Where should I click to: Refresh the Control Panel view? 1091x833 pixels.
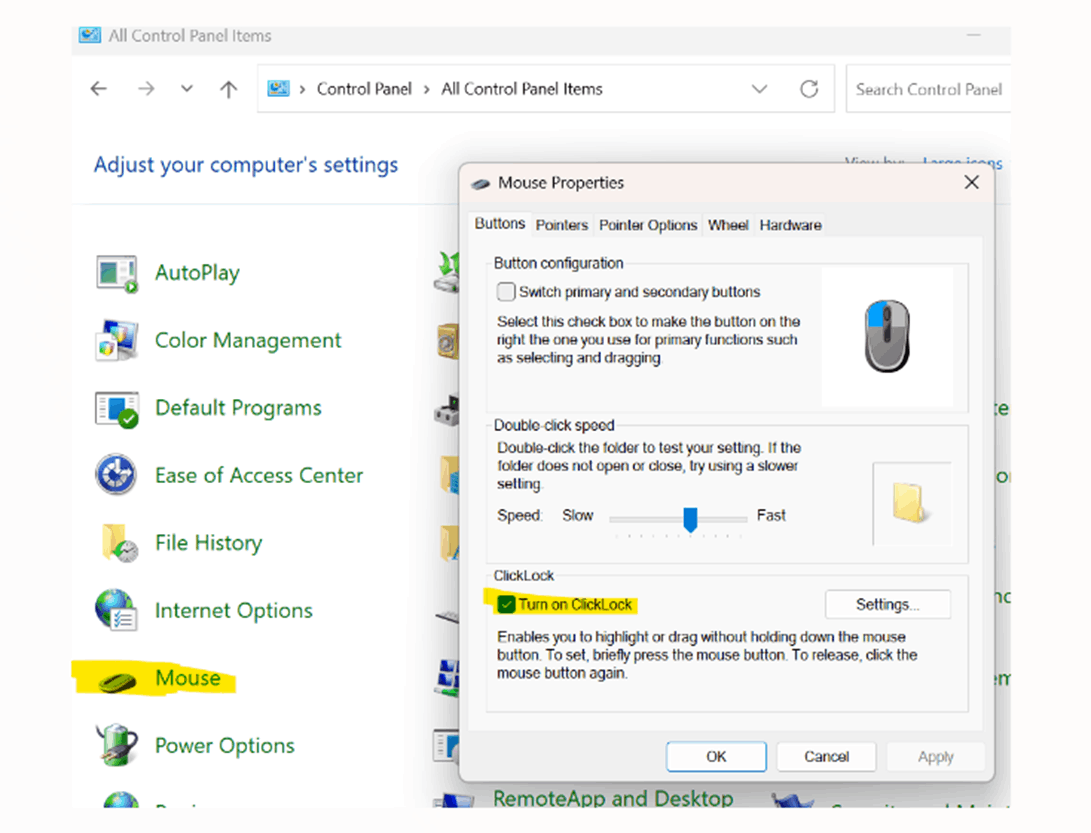click(x=809, y=89)
